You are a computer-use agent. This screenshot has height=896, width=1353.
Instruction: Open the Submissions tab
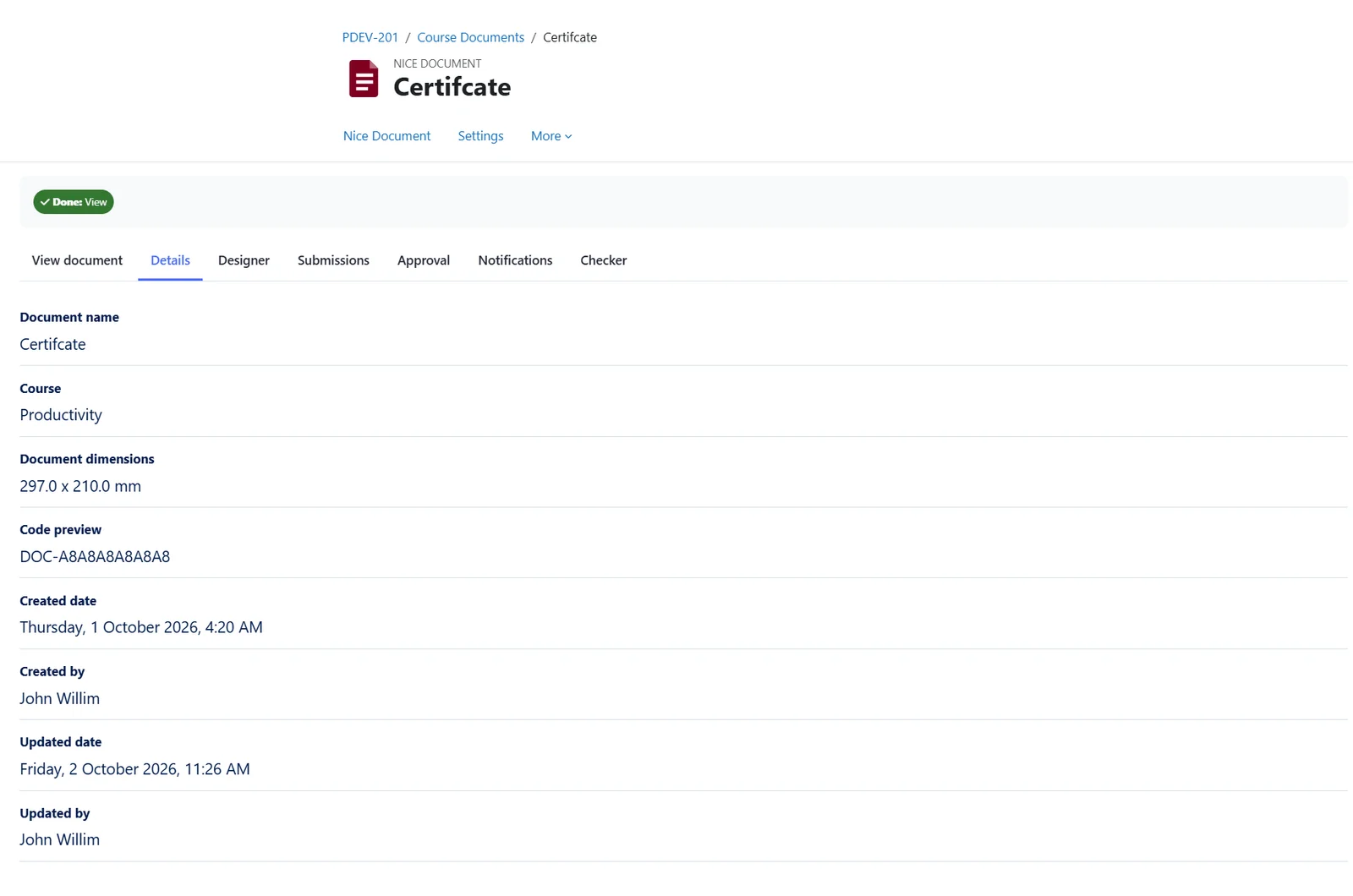[333, 260]
